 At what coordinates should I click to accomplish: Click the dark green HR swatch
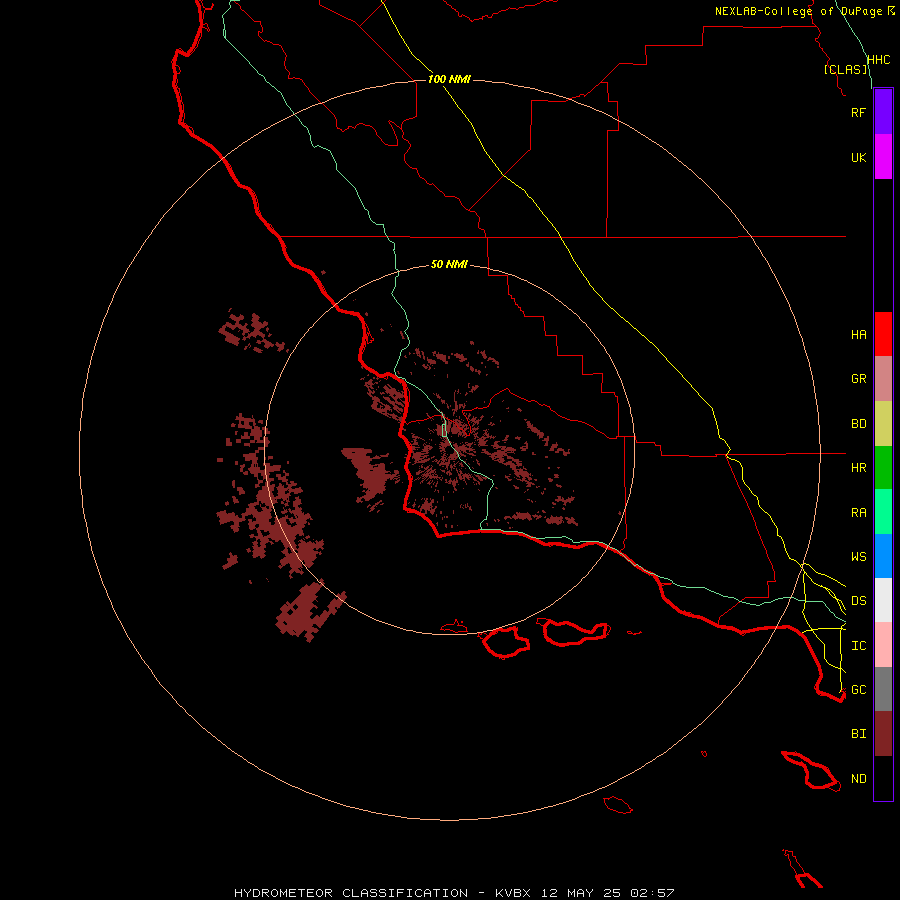[x=883, y=468]
